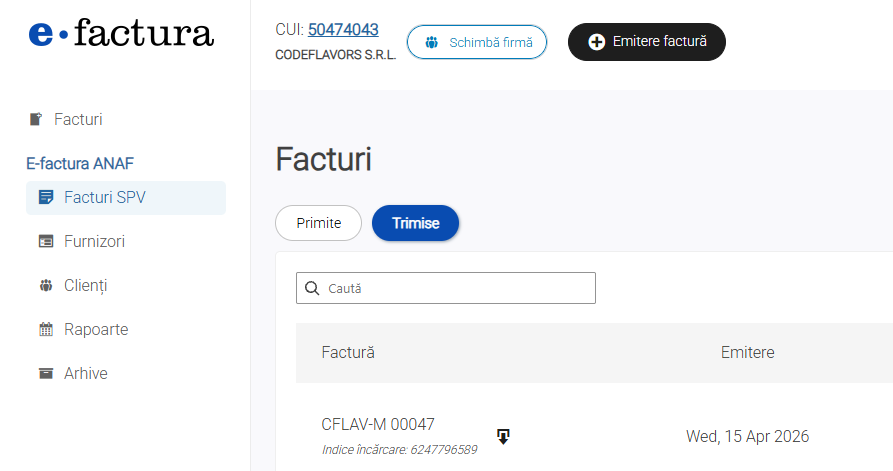Open the CUI 50474043 link
Viewport: 893px width, 471px height.
point(343,30)
